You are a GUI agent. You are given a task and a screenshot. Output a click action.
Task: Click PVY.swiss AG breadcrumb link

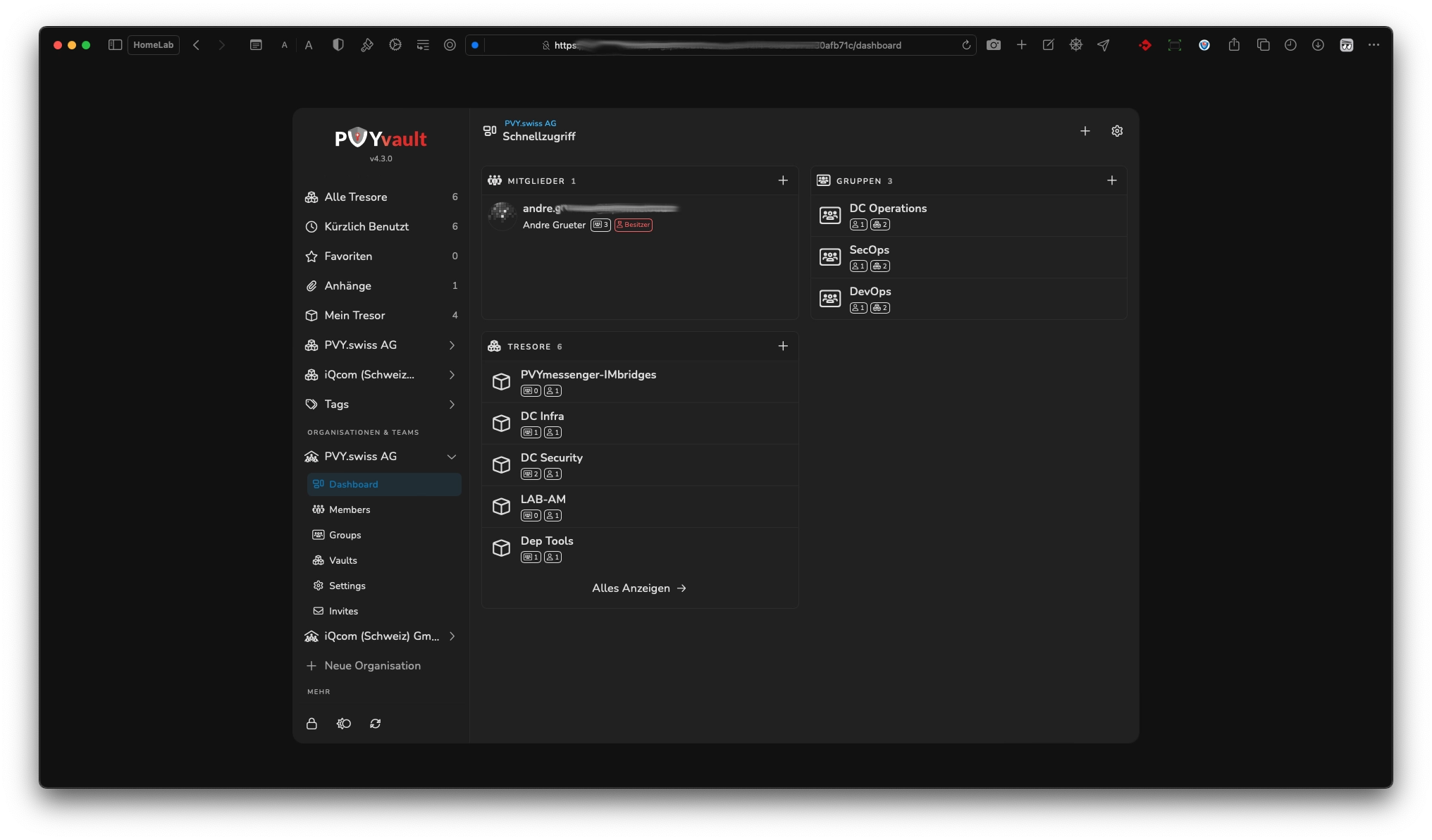pyautogui.click(x=530, y=123)
